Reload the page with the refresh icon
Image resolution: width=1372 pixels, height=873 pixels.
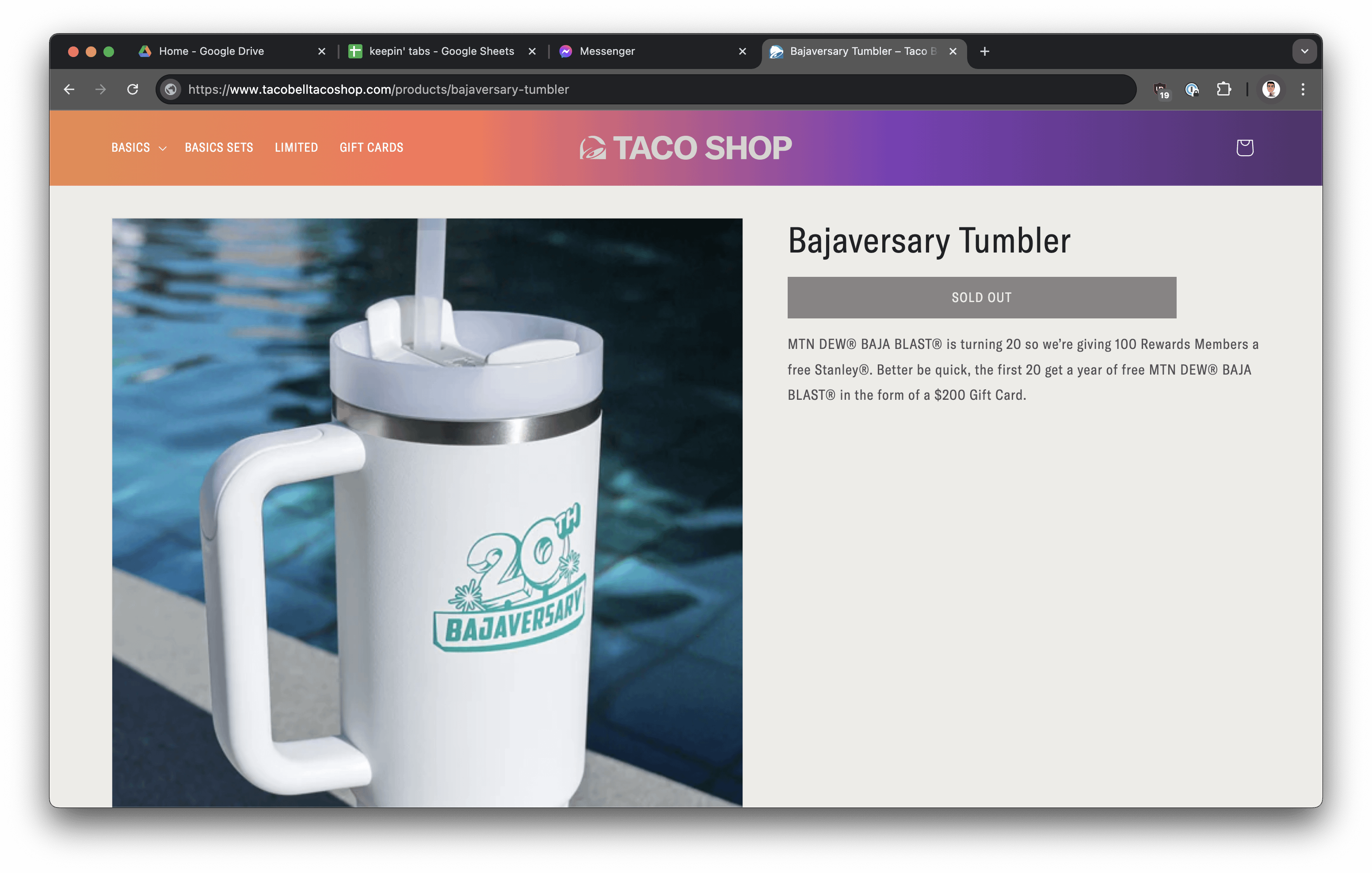click(133, 89)
